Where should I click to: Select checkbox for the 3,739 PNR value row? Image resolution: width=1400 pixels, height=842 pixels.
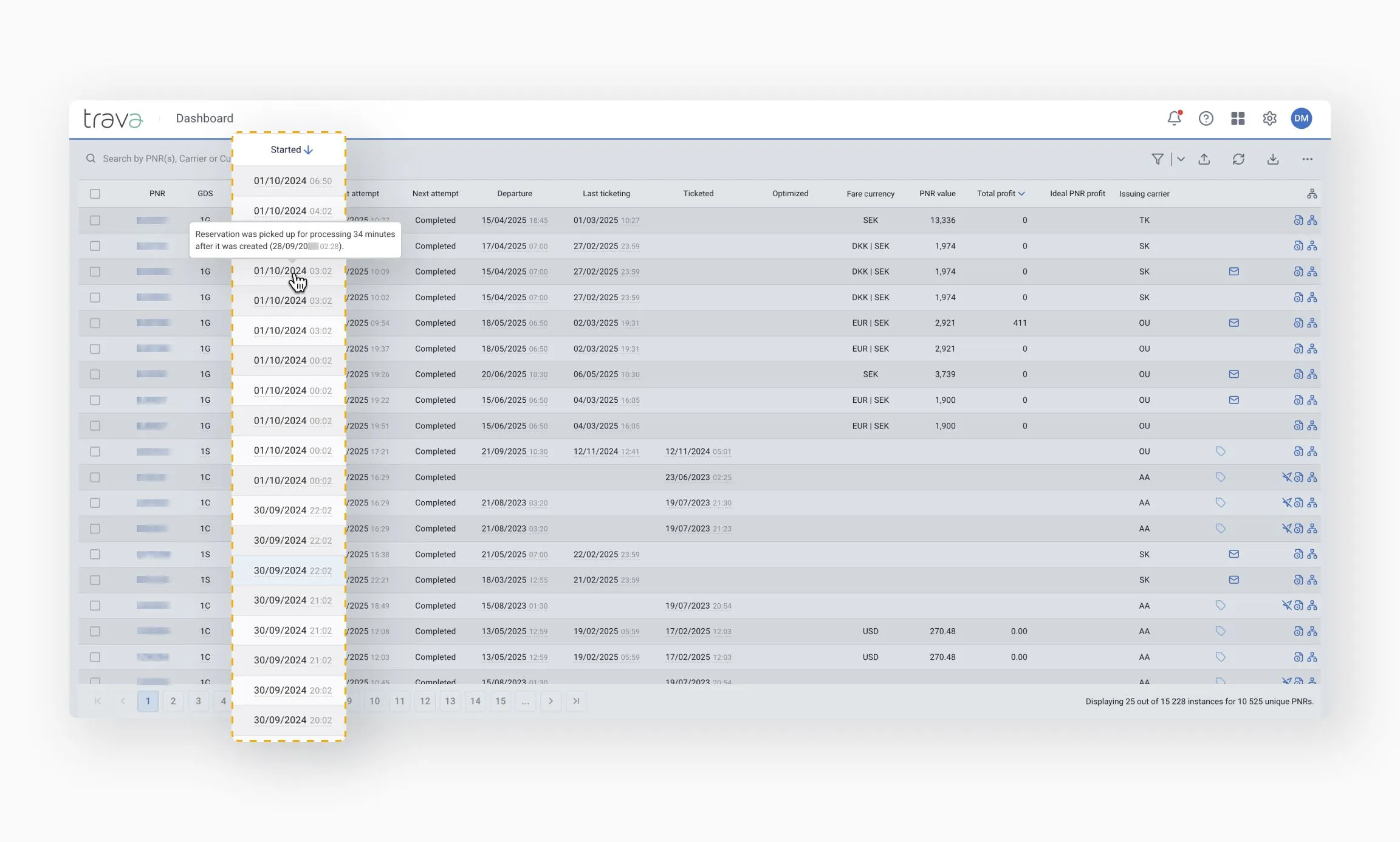(95, 374)
